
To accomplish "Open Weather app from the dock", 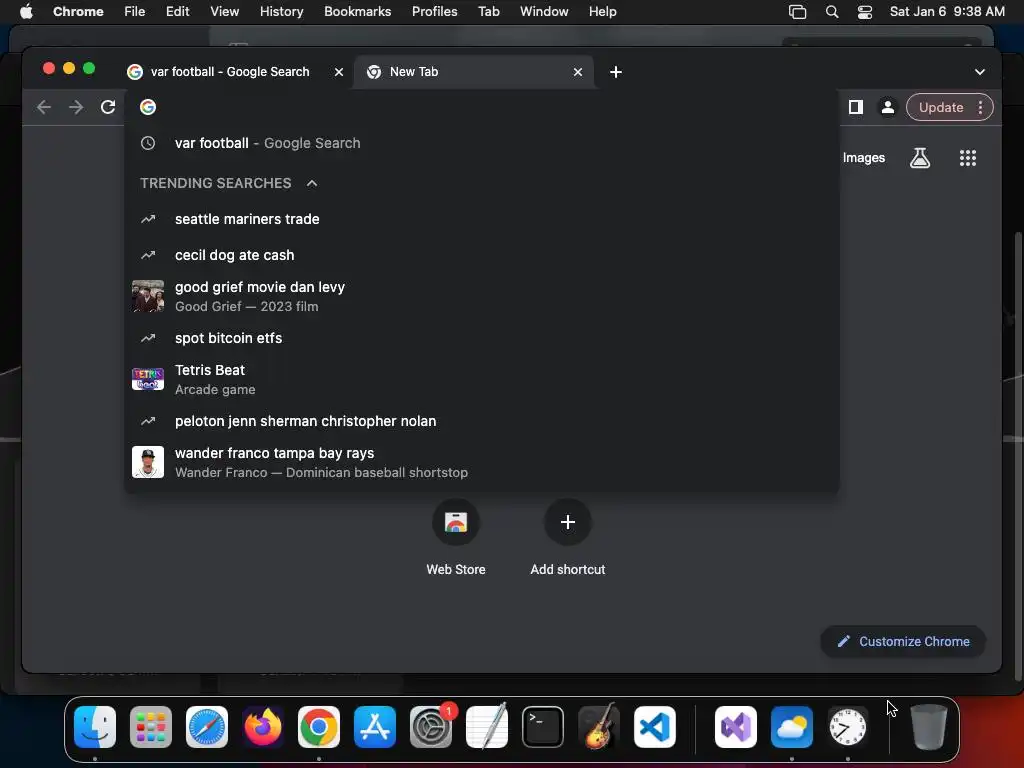I will pyautogui.click(x=792, y=727).
